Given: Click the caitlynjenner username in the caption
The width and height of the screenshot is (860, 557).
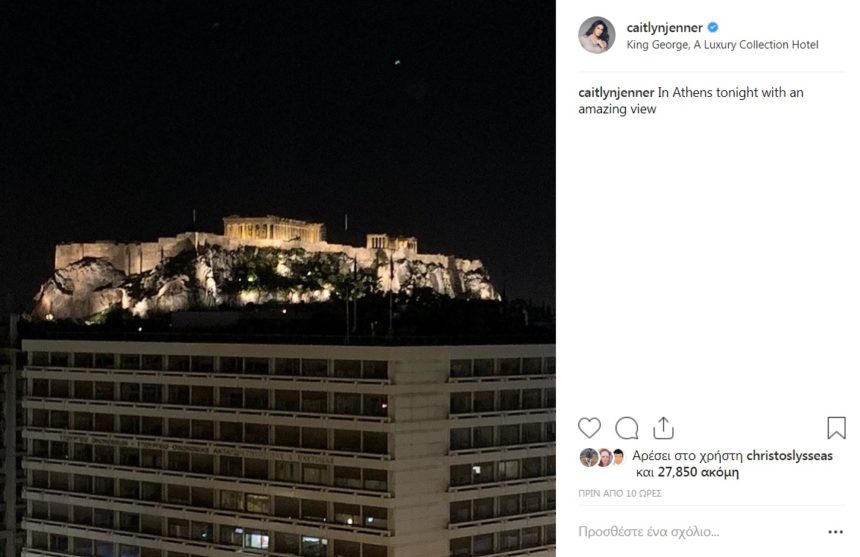Looking at the screenshot, I should [616, 93].
